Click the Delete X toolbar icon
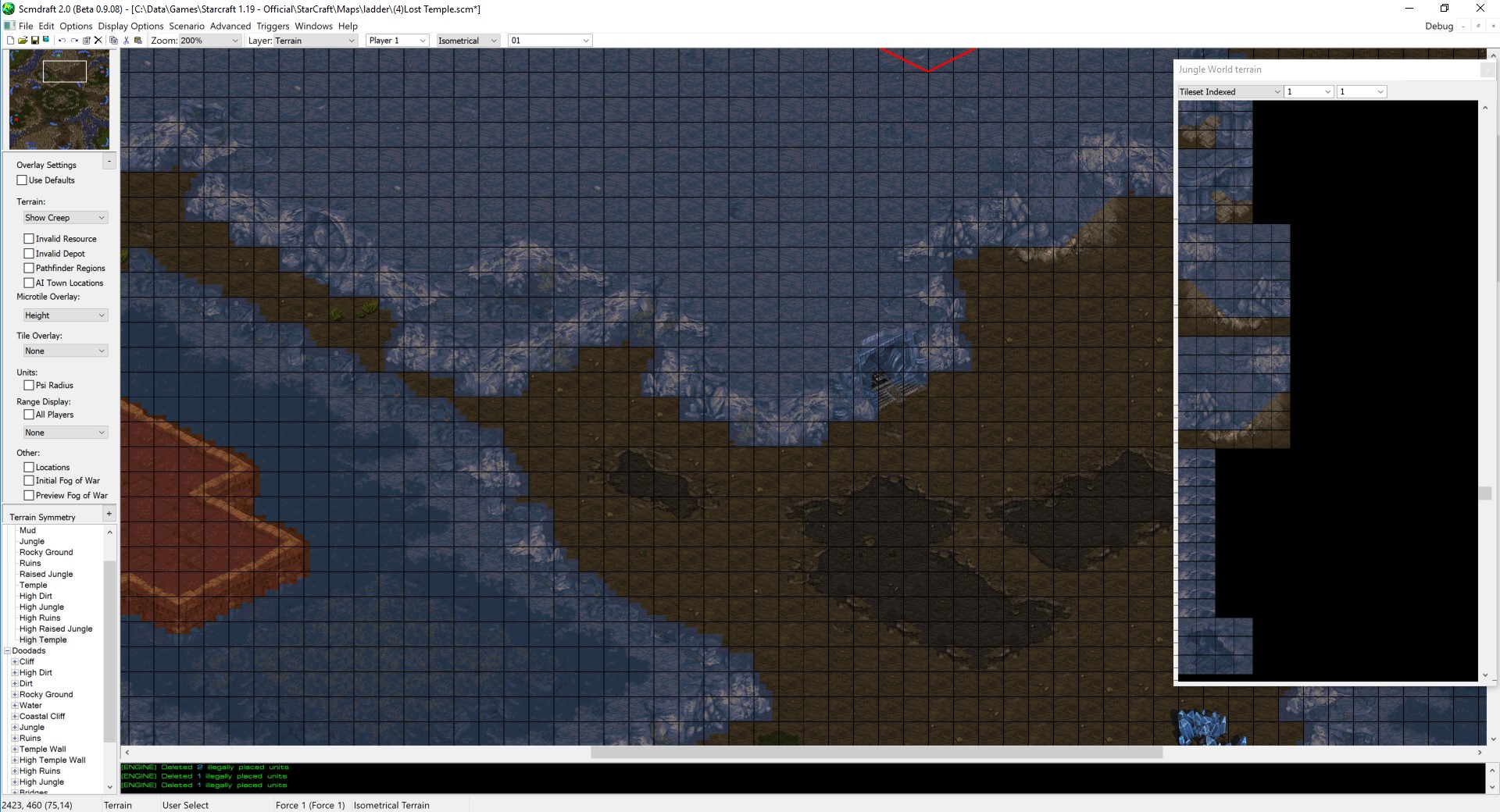 tap(98, 41)
